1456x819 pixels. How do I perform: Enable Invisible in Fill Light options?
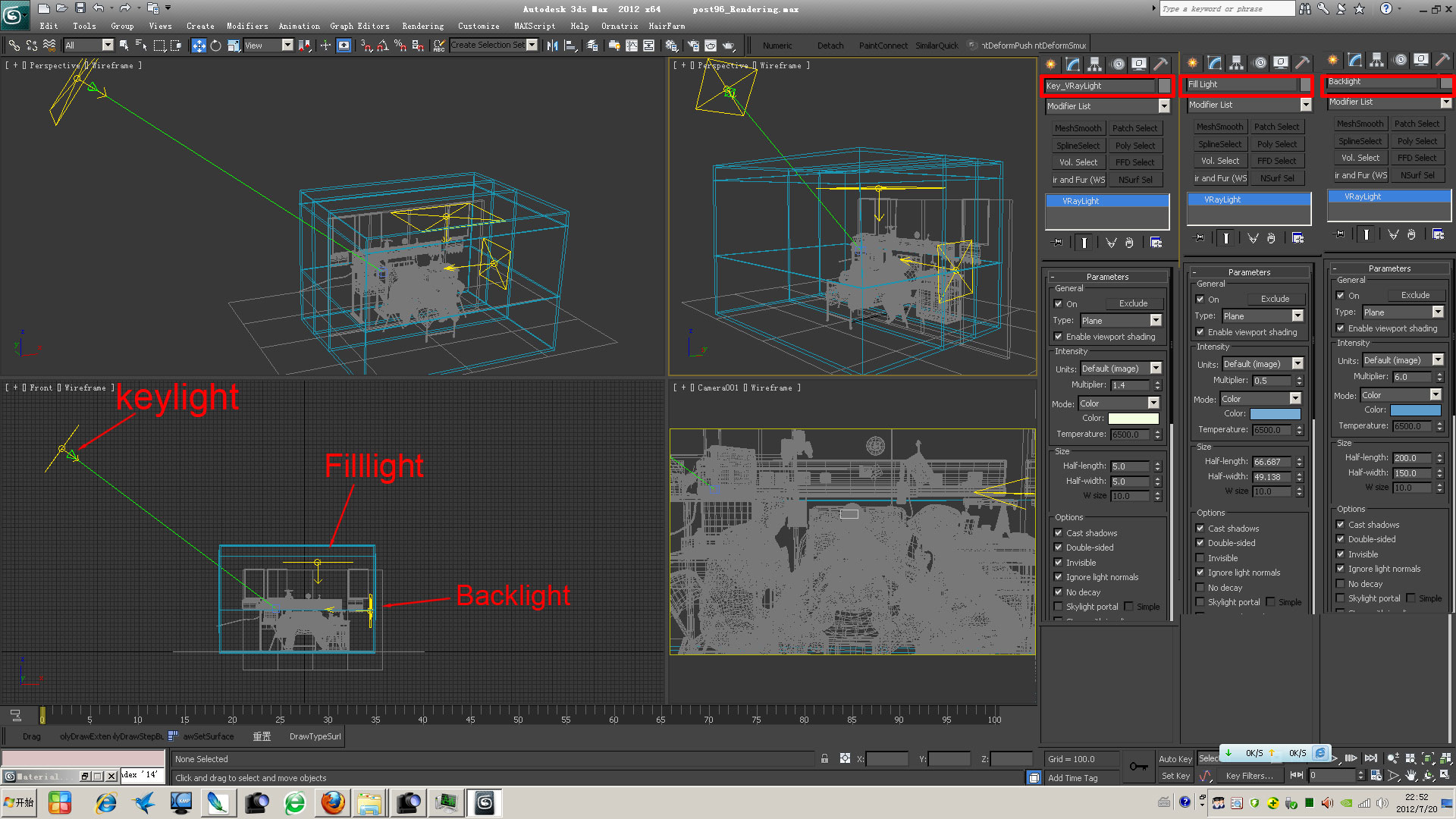tap(1200, 558)
